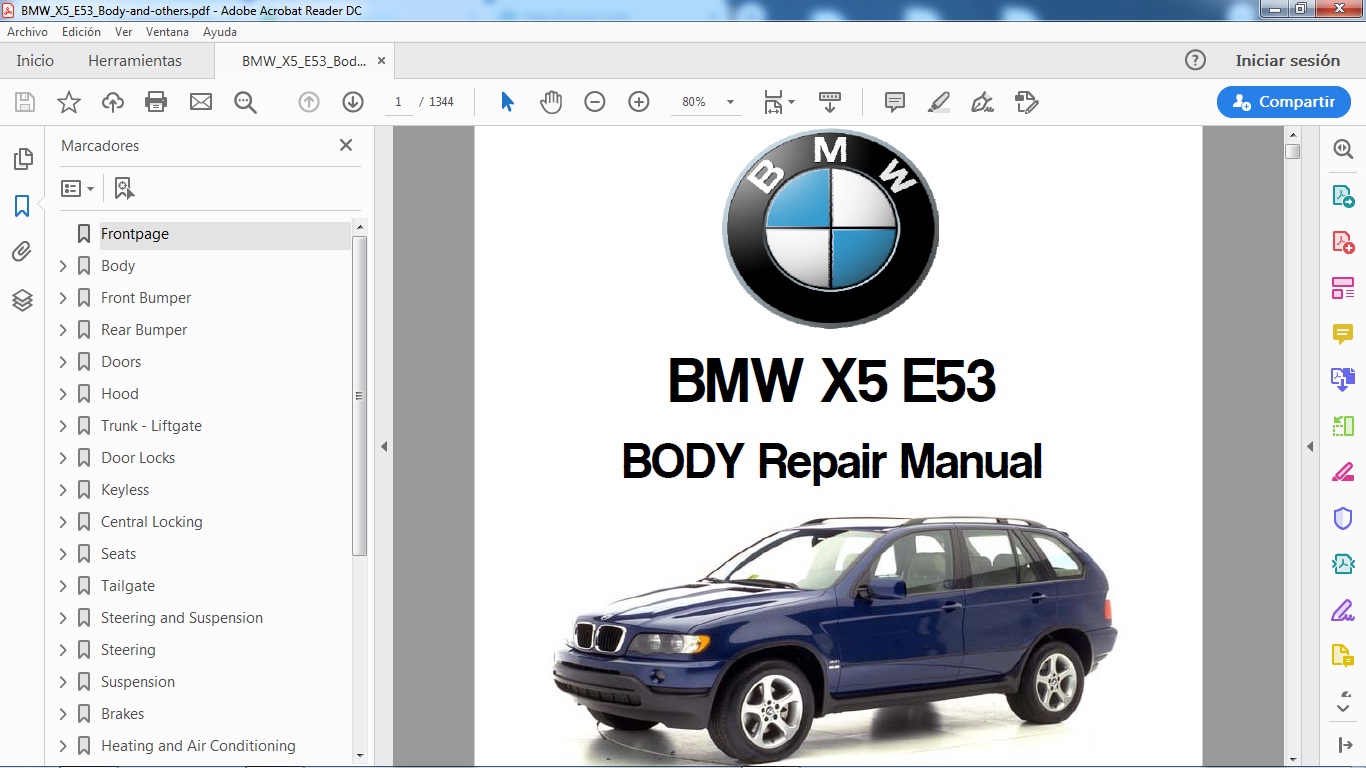
Task: Zoom in with the plus icon
Action: click(x=639, y=102)
